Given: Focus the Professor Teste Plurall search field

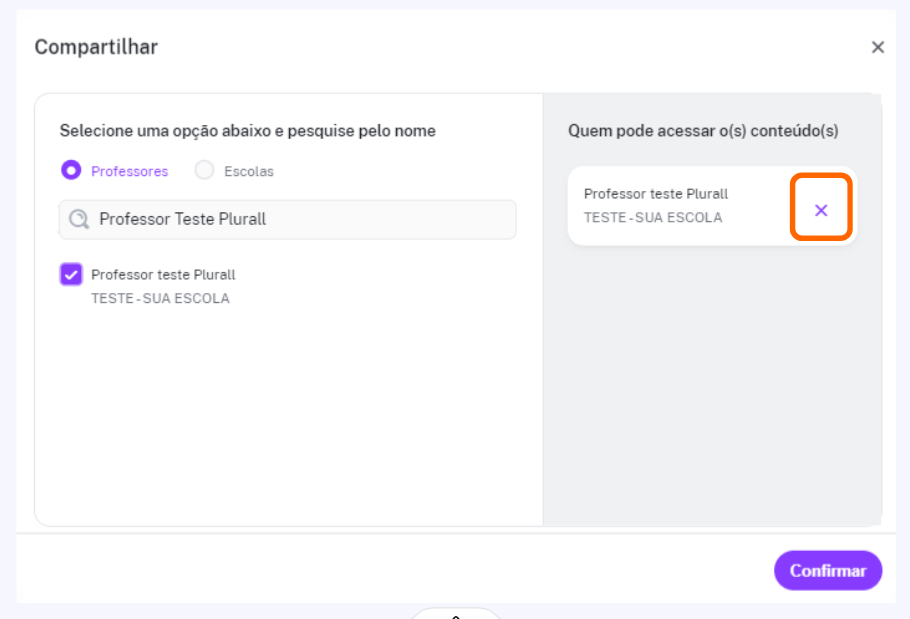Looking at the screenshot, I should tap(287, 219).
